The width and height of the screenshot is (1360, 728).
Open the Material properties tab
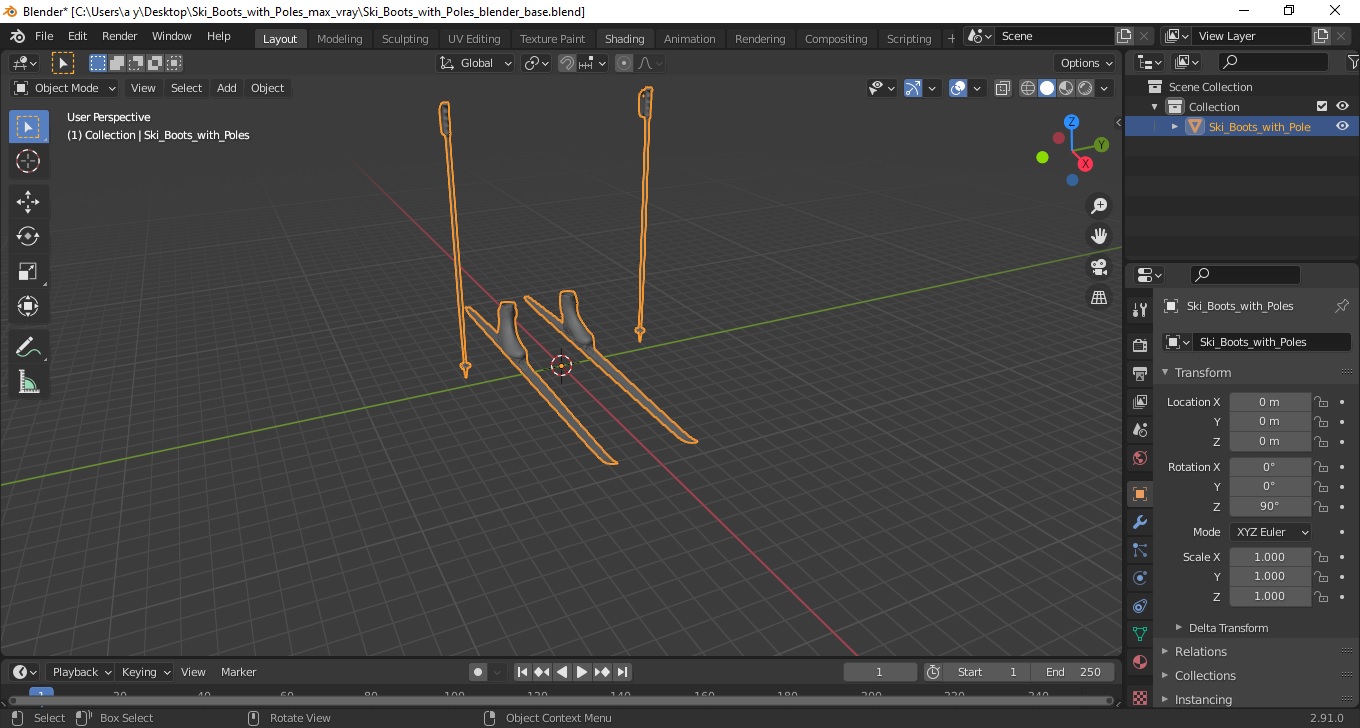click(x=1140, y=662)
